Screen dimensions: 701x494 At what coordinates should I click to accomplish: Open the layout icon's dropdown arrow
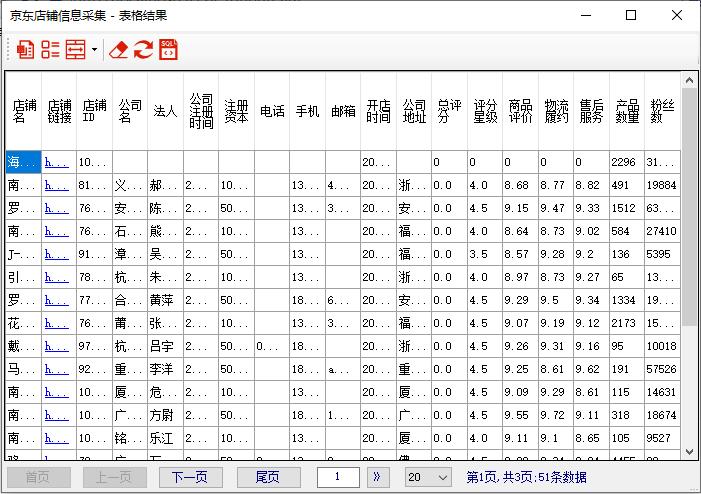pos(94,50)
